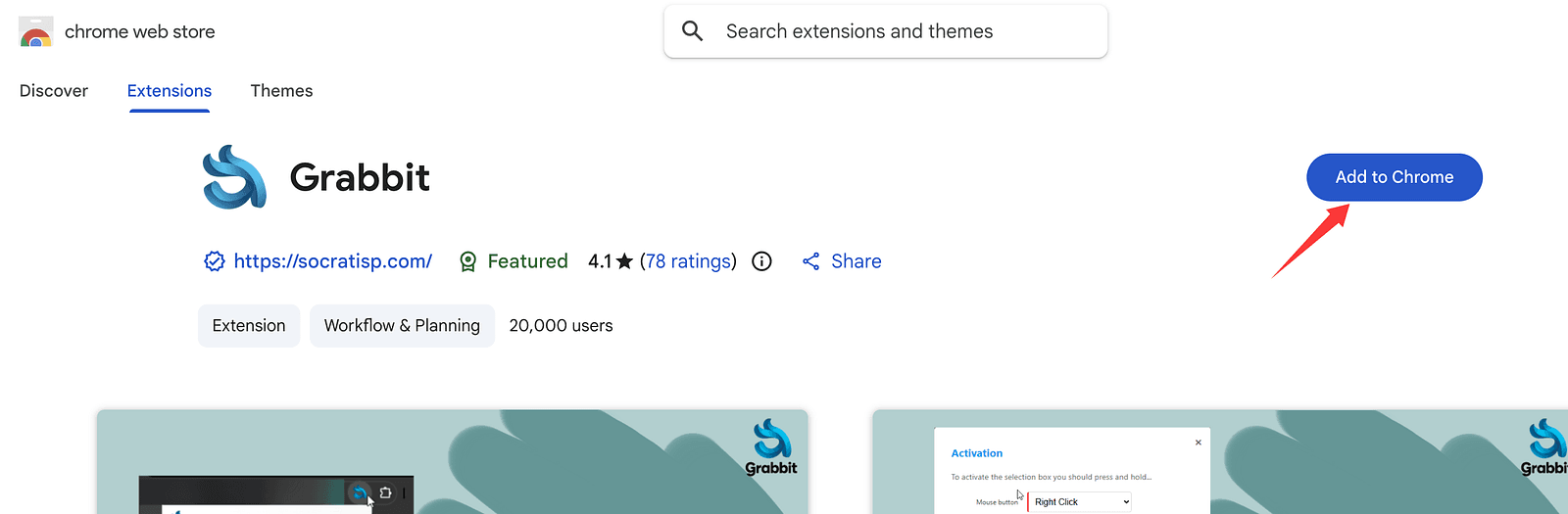This screenshot has height=514, width=1568.
Task: Open the socratisp.com publisher link
Action: [332, 261]
